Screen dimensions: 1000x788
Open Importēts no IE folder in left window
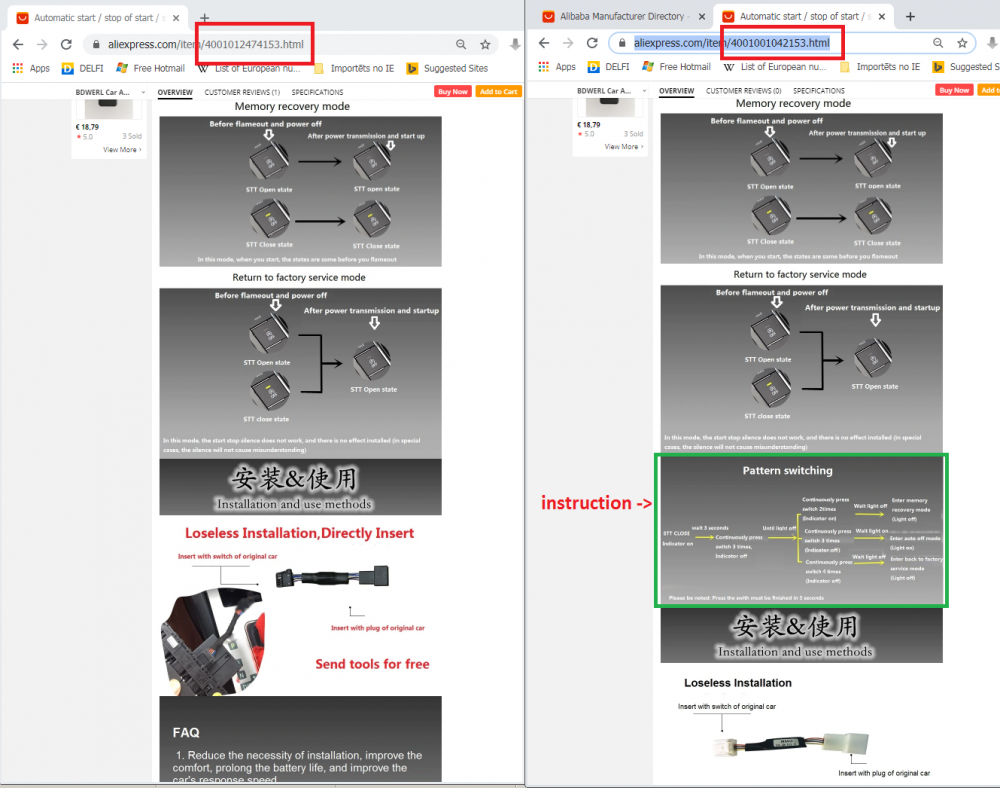(x=355, y=68)
